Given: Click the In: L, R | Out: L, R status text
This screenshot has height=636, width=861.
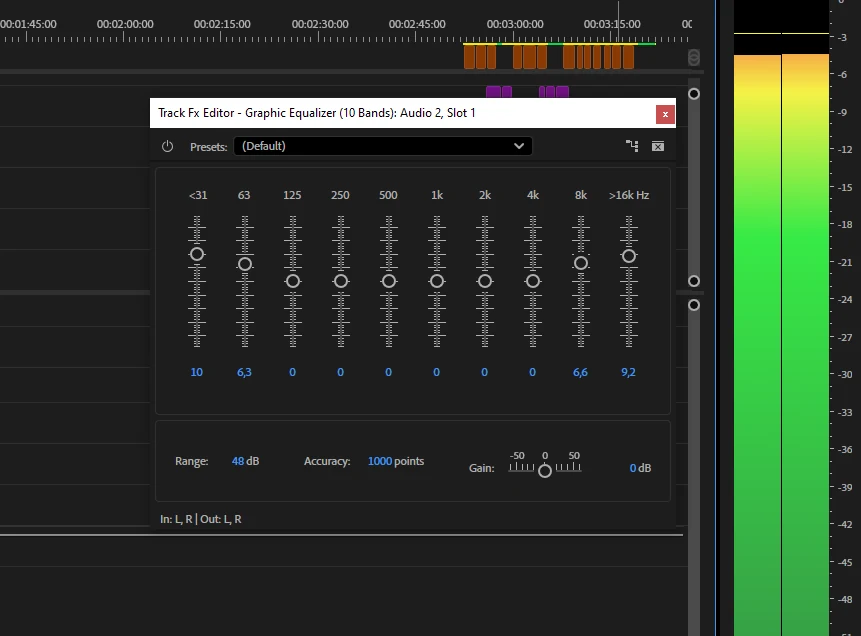Looking at the screenshot, I should pos(201,519).
